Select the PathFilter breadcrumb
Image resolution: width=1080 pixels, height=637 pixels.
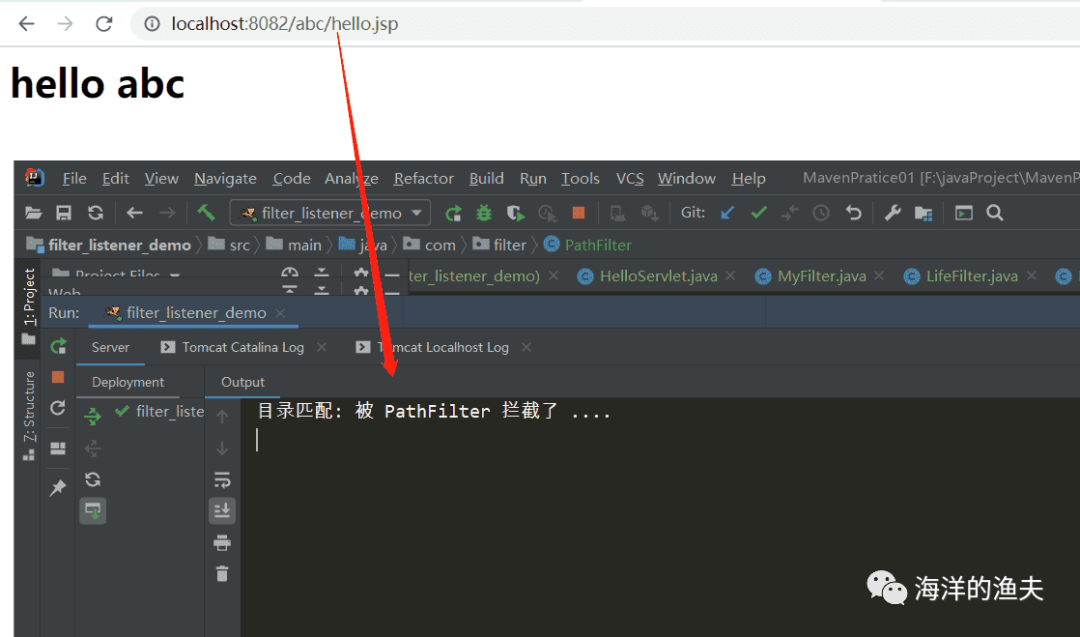[588, 245]
